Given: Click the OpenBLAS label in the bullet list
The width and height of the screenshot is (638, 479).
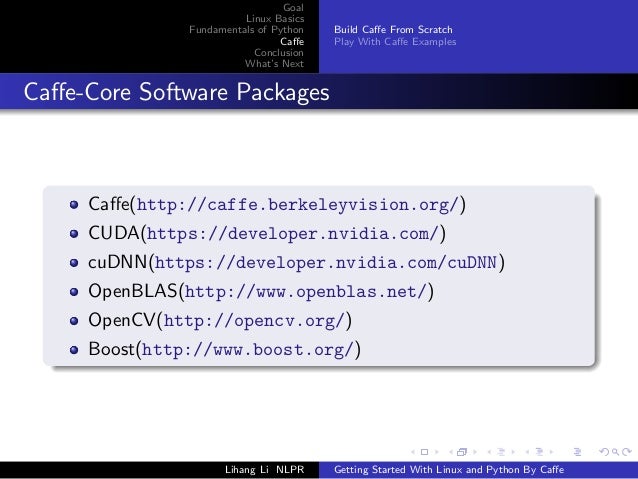Looking at the screenshot, I should click(132, 291).
